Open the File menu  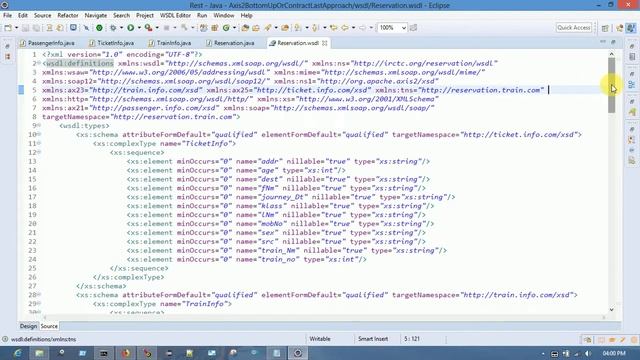7,16
